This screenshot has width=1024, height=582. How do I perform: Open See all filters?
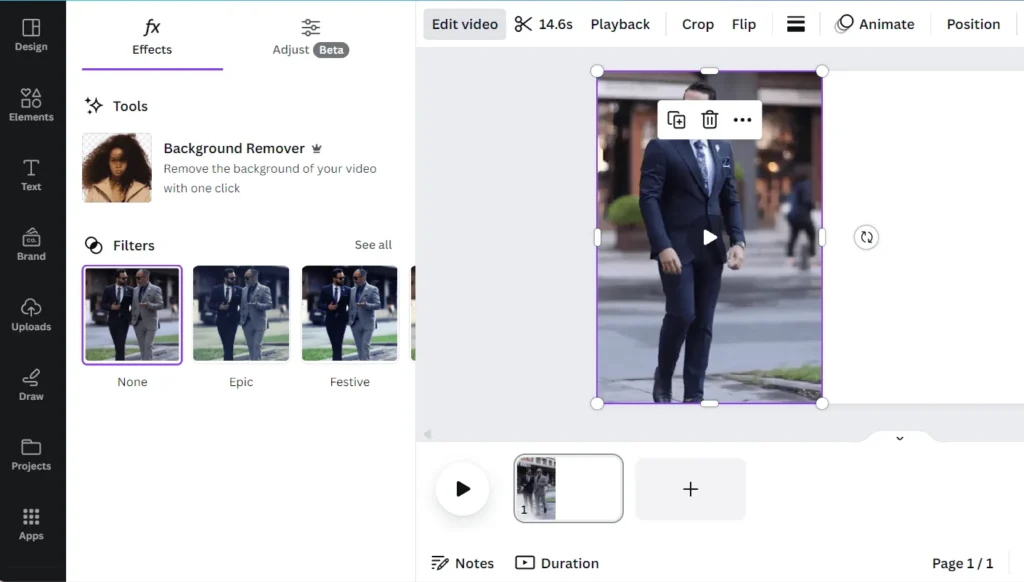click(x=373, y=244)
